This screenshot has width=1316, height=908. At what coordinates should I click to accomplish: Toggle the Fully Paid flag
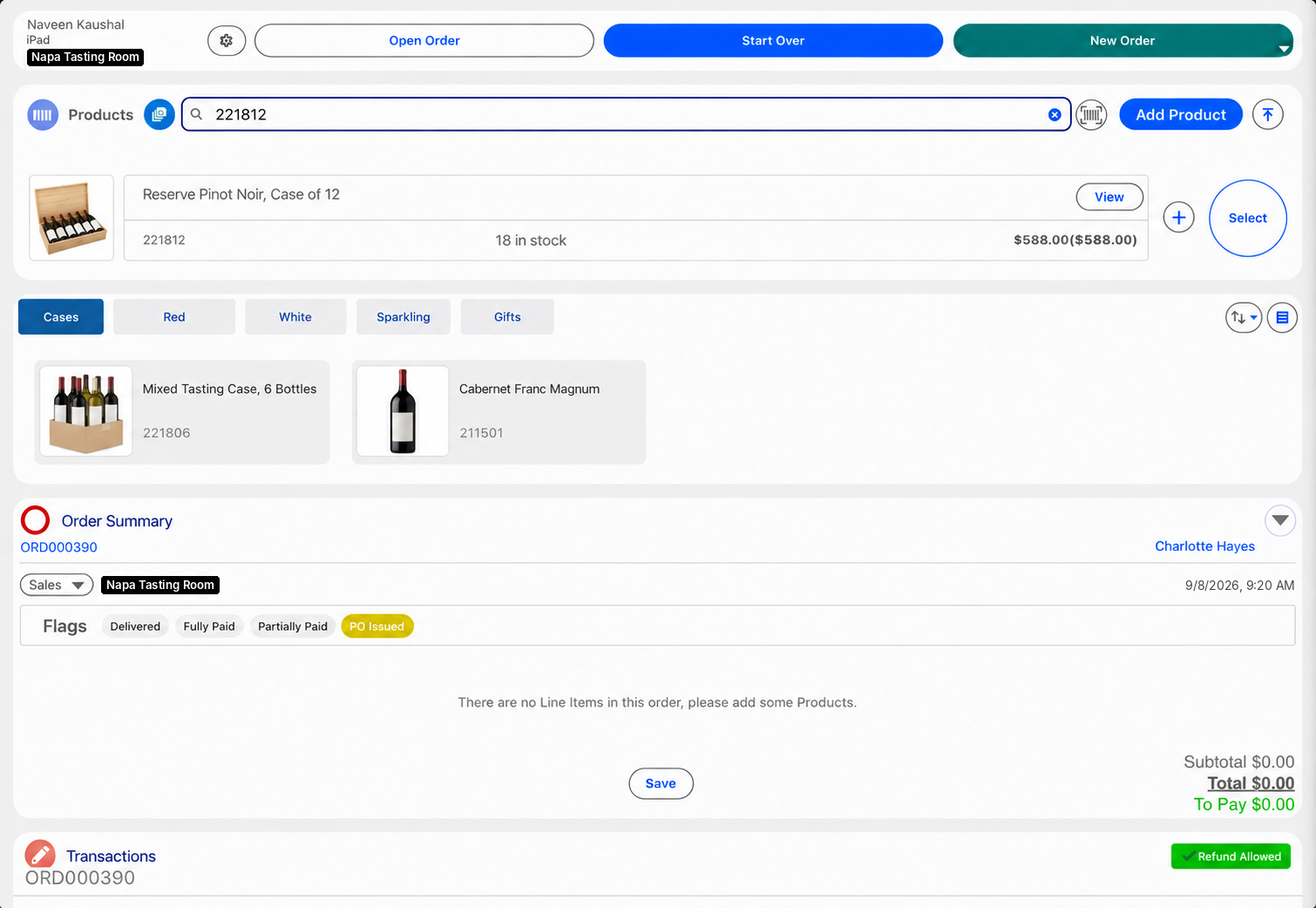pos(209,627)
